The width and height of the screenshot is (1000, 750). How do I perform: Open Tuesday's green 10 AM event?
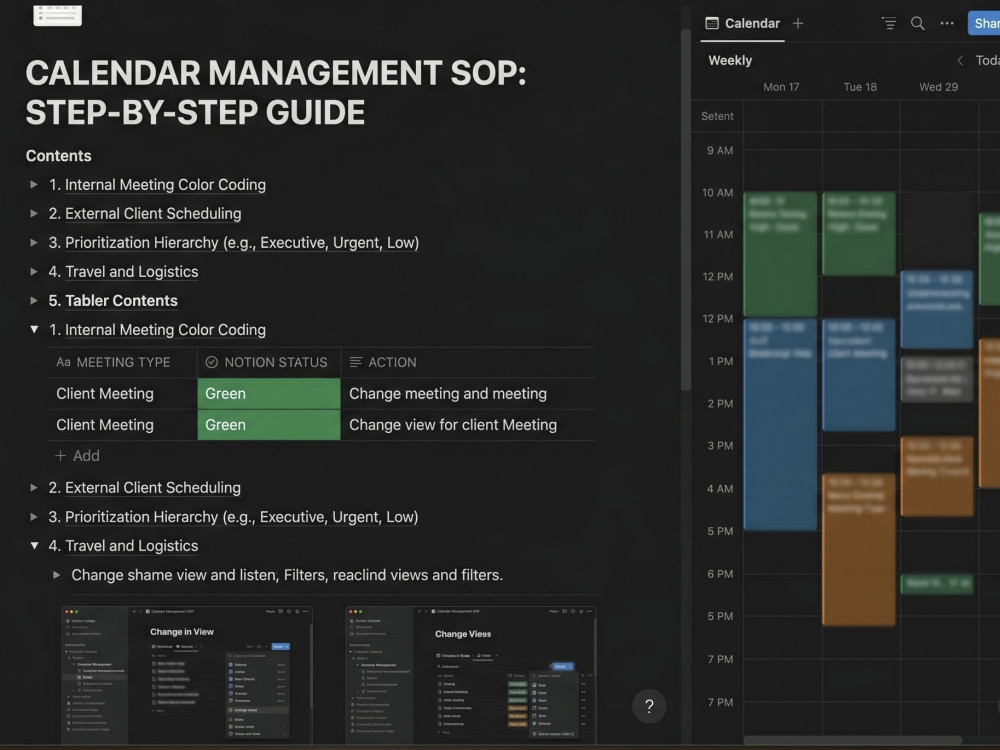pos(858,233)
